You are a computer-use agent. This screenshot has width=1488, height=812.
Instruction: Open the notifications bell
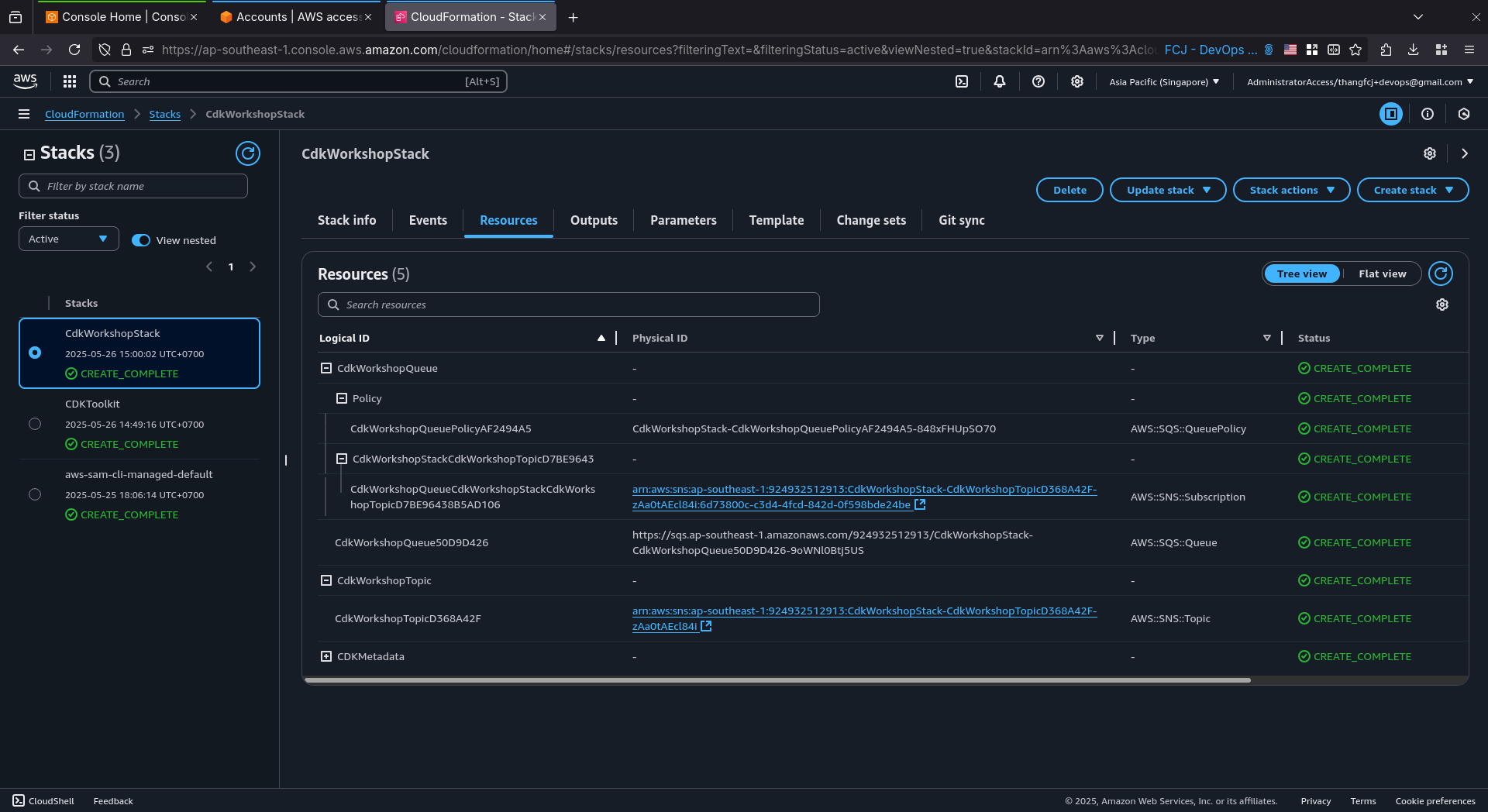coord(1000,81)
